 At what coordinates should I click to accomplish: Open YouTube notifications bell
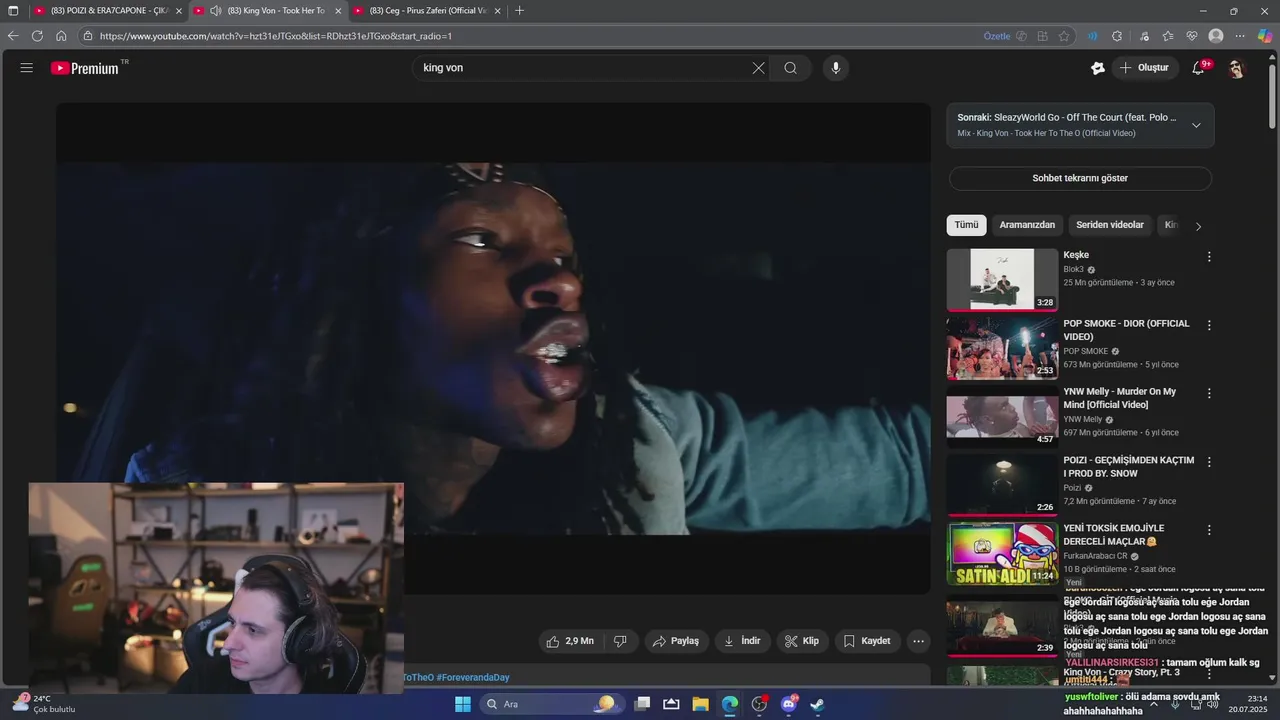tap(1198, 68)
